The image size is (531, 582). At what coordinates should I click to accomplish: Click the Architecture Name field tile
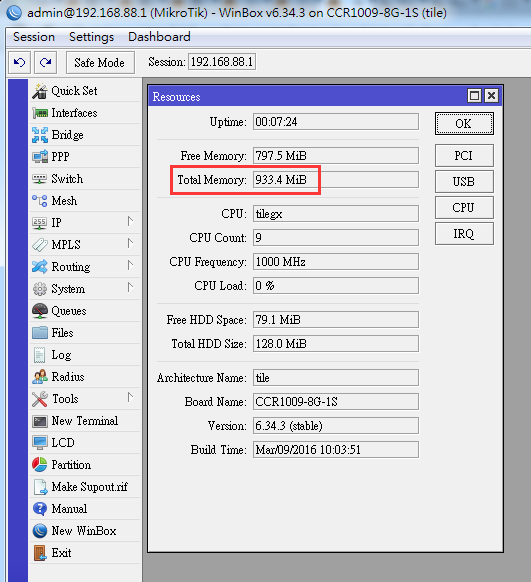336,377
